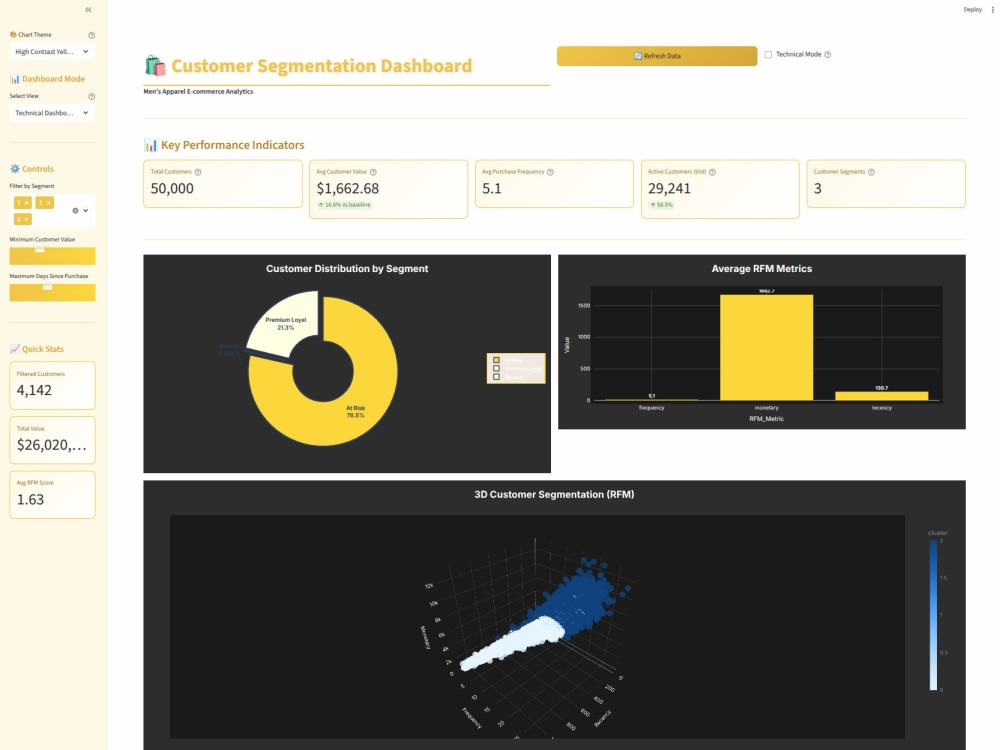Open the Select View help icon

(91, 96)
